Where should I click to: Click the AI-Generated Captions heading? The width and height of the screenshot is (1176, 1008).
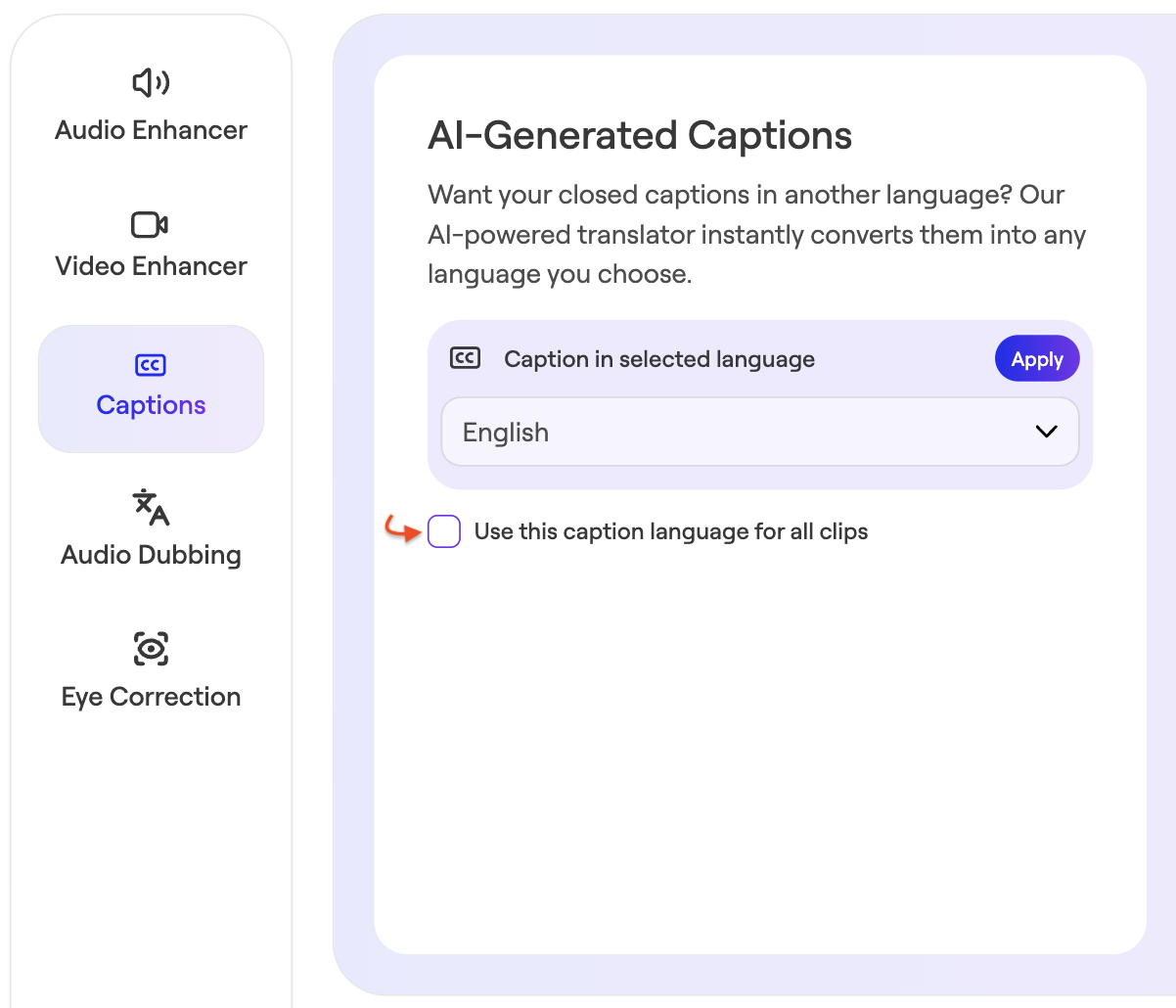tap(640, 135)
